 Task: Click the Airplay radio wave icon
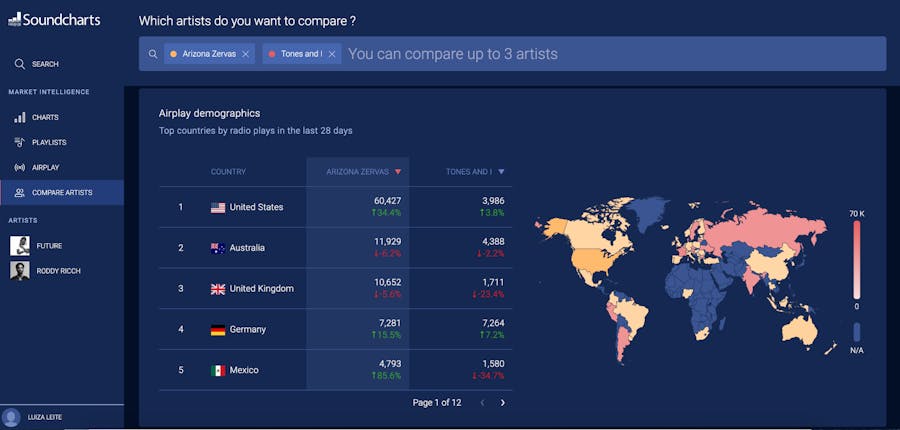coord(20,168)
